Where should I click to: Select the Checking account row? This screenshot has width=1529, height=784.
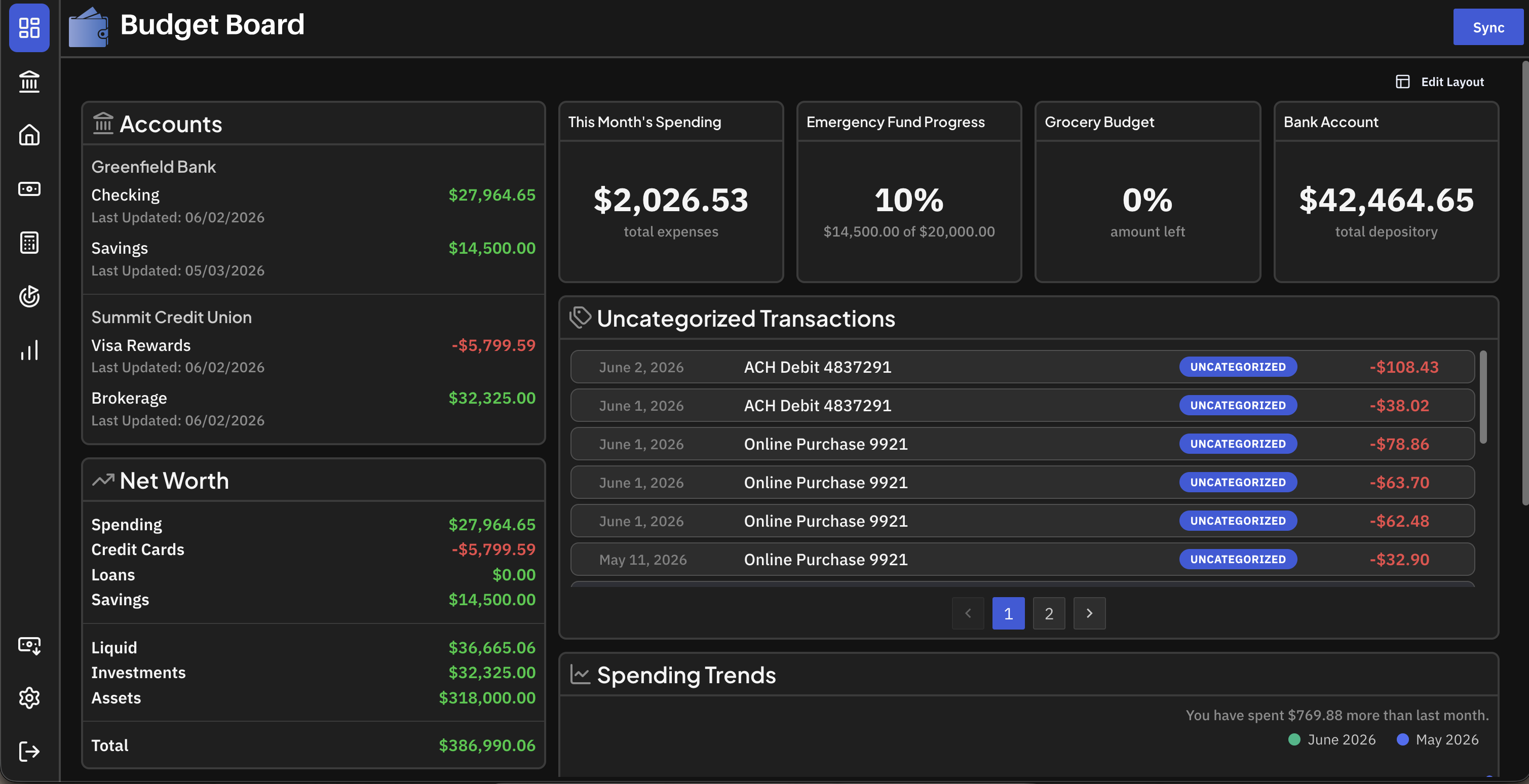[314, 205]
